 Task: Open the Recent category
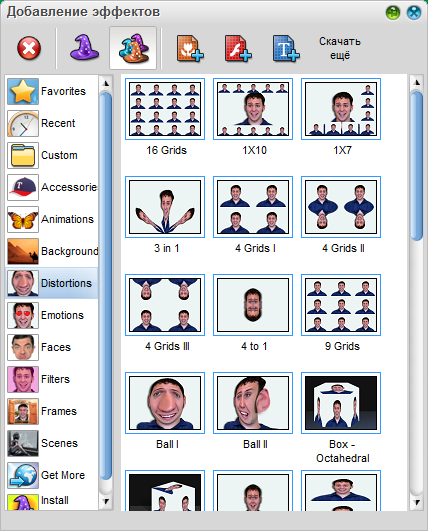[52, 123]
